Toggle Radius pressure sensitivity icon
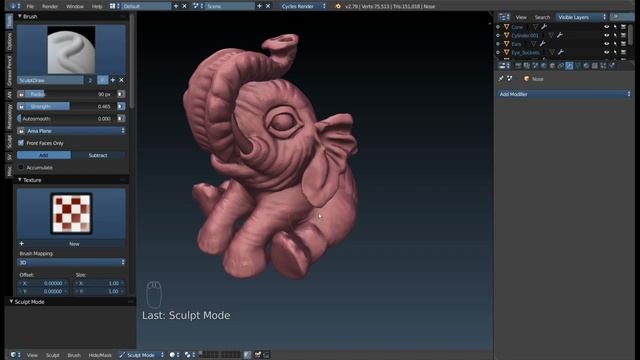Image resolution: width=640 pixels, height=360 pixels. click(x=121, y=94)
